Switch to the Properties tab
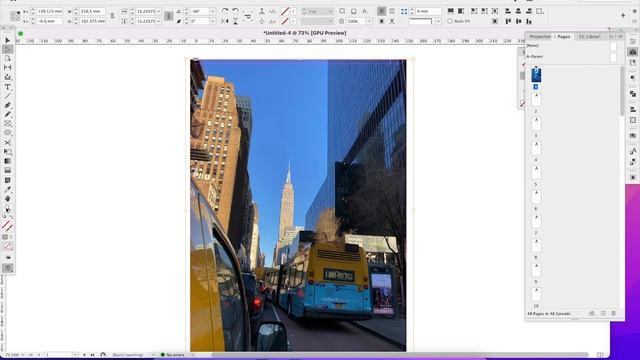640x360 pixels. pos(540,37)
